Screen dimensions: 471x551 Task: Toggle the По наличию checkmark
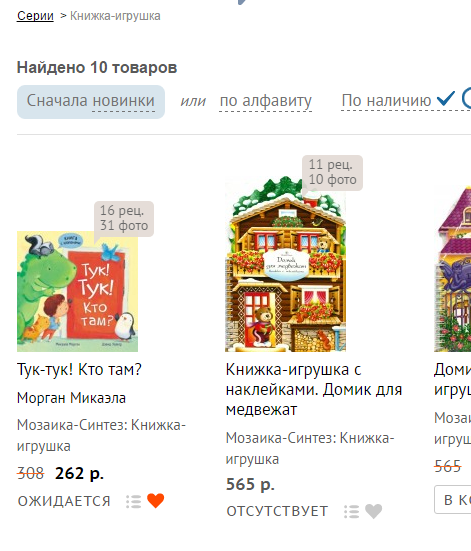pyautogui.click(x=446, y=99)
